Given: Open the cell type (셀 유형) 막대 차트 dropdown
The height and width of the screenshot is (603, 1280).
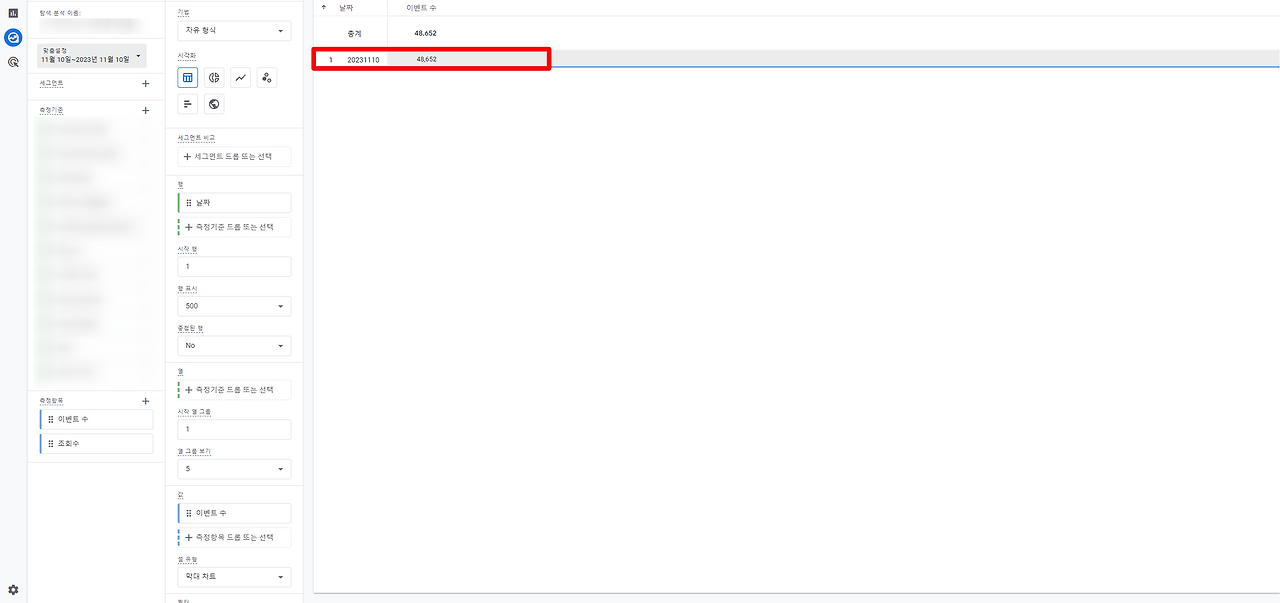Looking at the screenshot, I should tap(234, 577).
